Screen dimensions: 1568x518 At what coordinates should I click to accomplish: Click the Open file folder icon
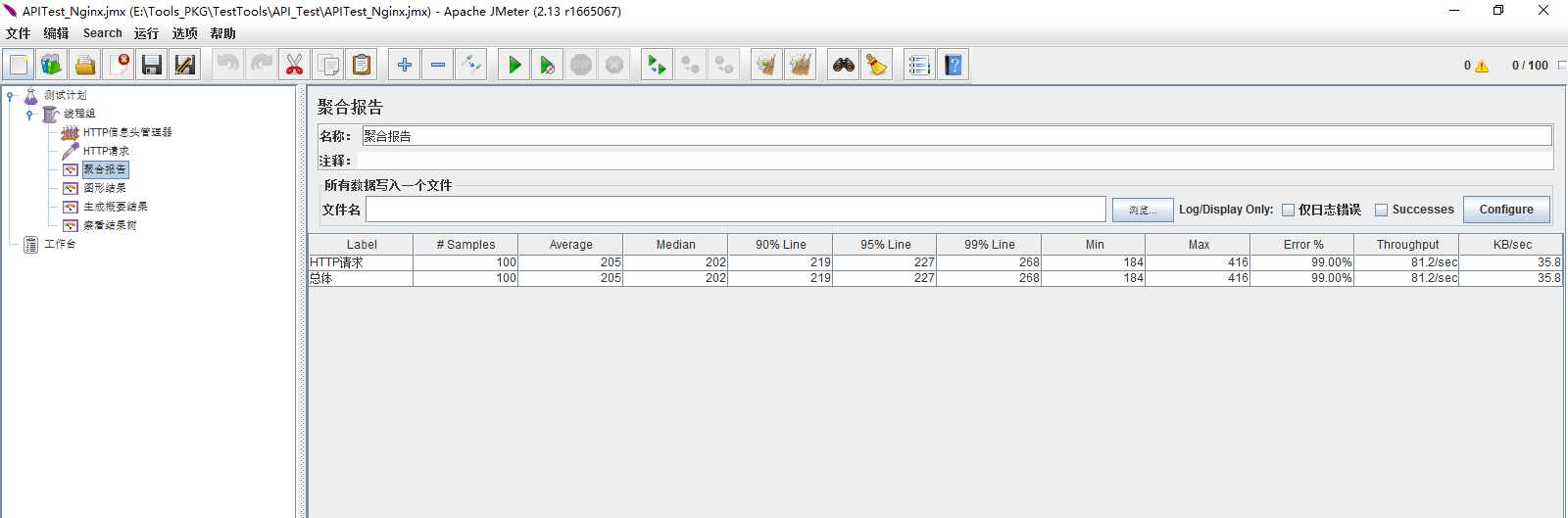(85, 65)
